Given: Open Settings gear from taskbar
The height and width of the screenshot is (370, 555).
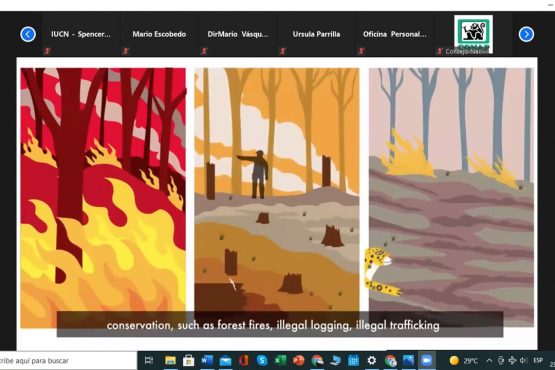Looking at the screenshot, I should coord(372,361).
